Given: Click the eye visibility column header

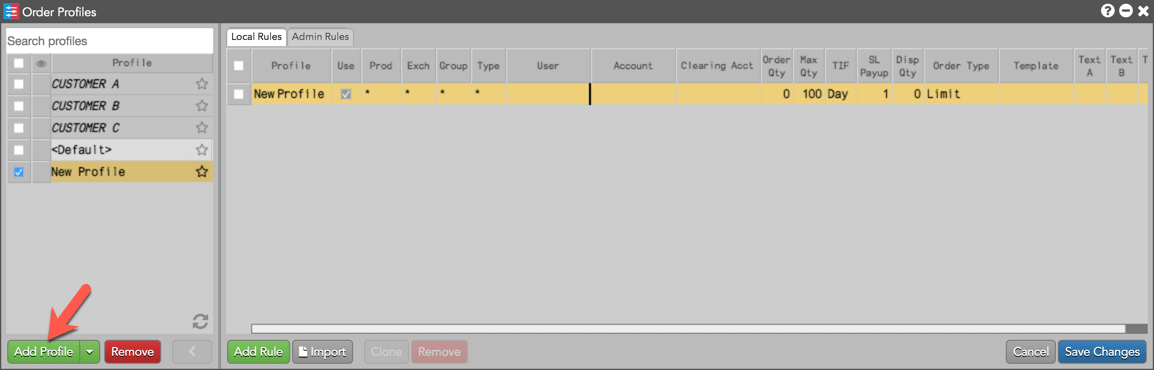Looking at the screenshot, I should (42, 64).
